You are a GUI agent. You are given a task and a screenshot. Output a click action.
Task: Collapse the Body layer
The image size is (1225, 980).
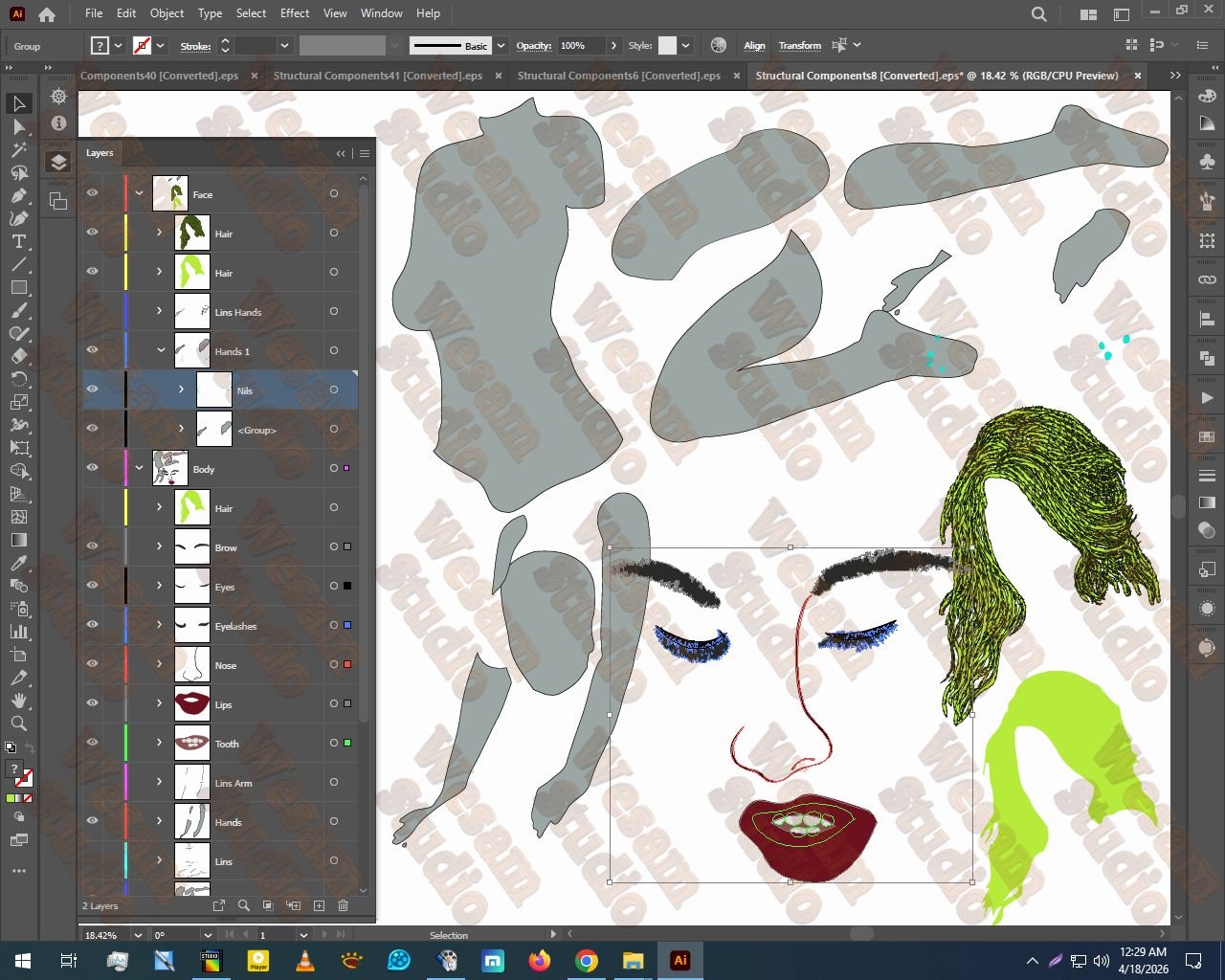click(x=140, y=469)
